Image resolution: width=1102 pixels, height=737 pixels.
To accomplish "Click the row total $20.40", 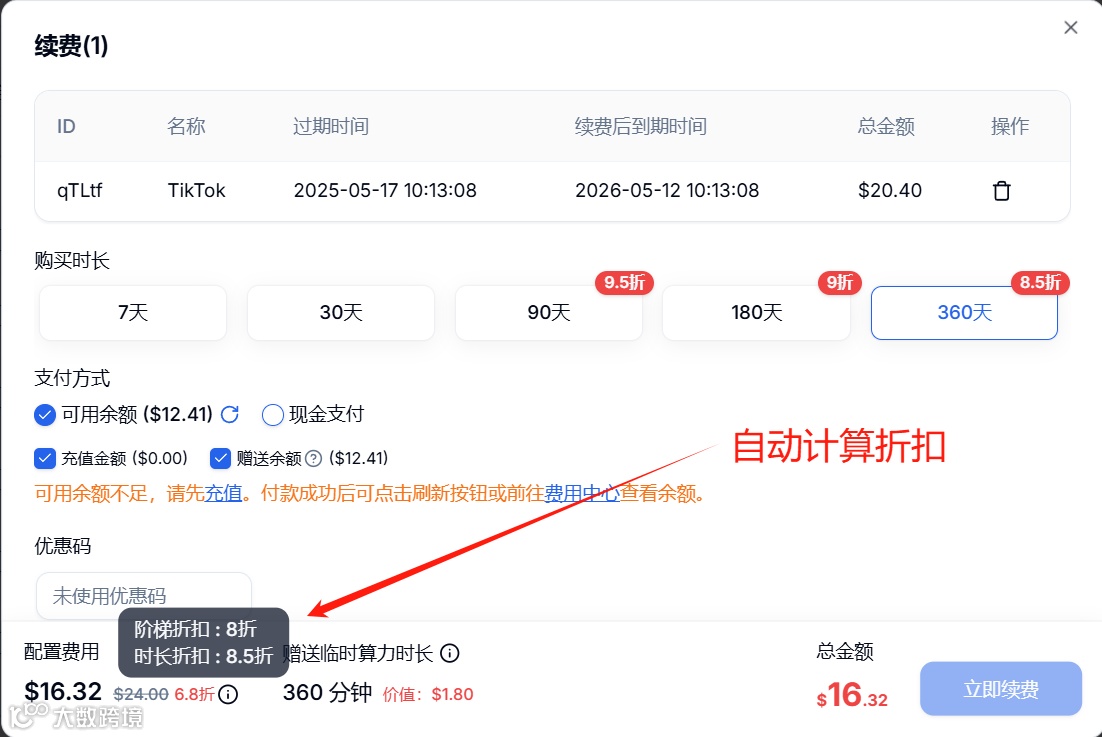I will pyautogui.click(x=890, y=190).
